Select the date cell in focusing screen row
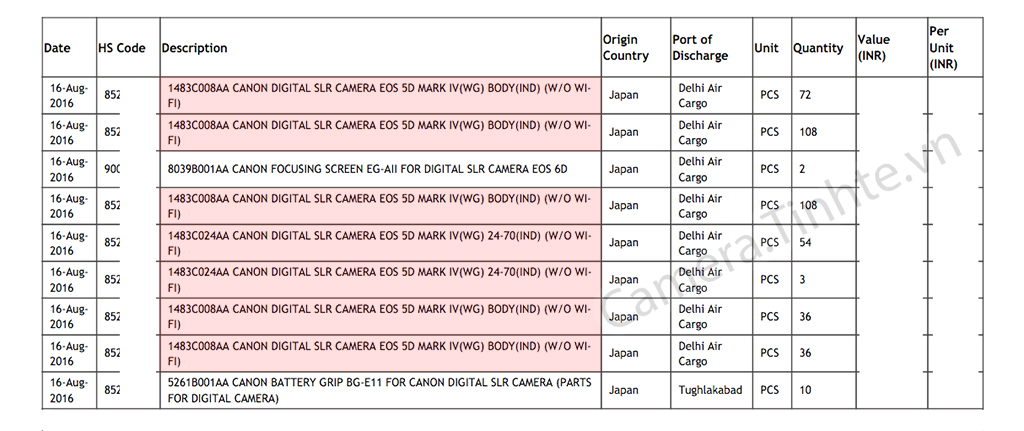 (x=69, y=168)
